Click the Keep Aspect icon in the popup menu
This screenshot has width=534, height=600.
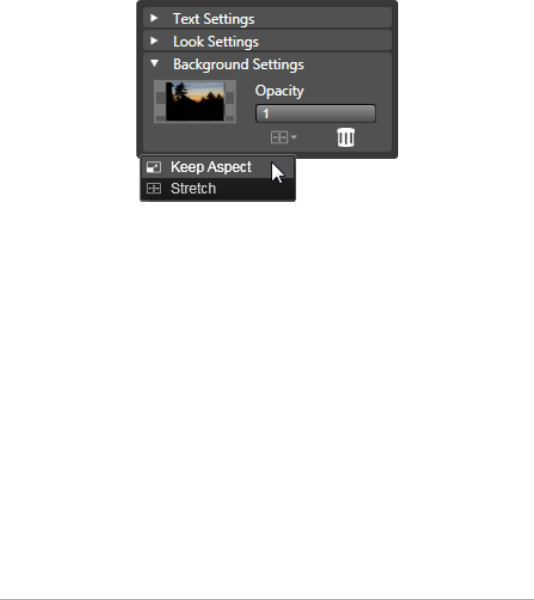(154, 167)
